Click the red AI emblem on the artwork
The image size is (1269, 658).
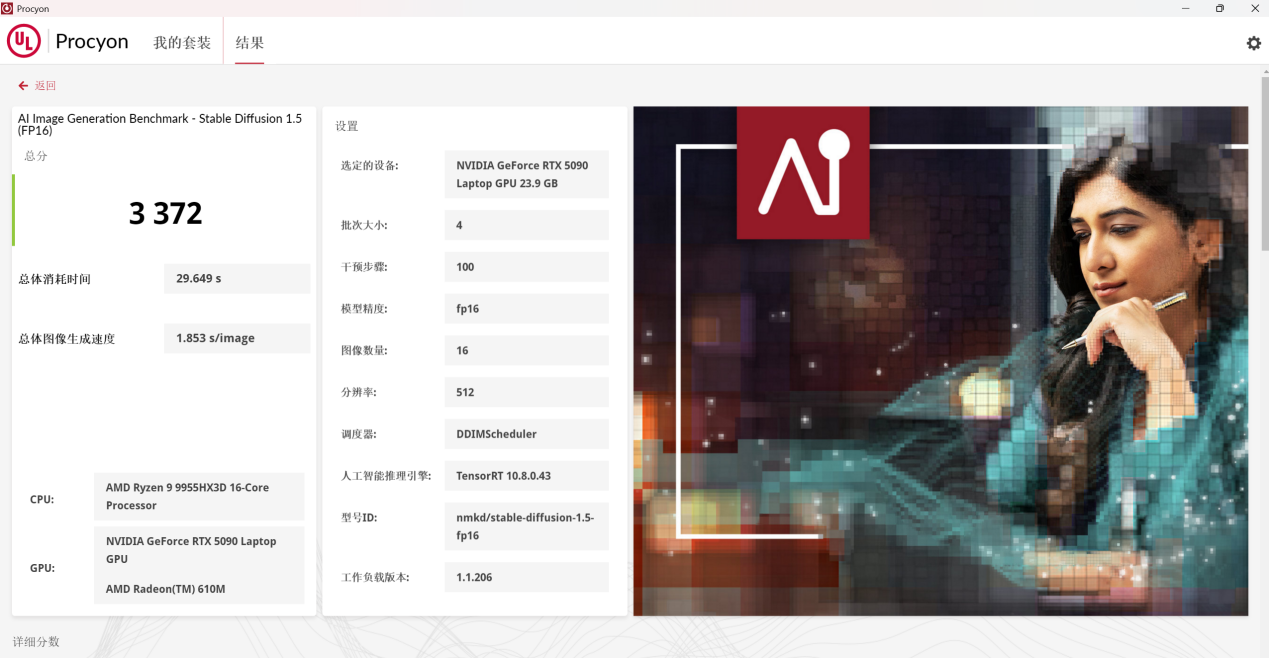click(x=803, y=173)
